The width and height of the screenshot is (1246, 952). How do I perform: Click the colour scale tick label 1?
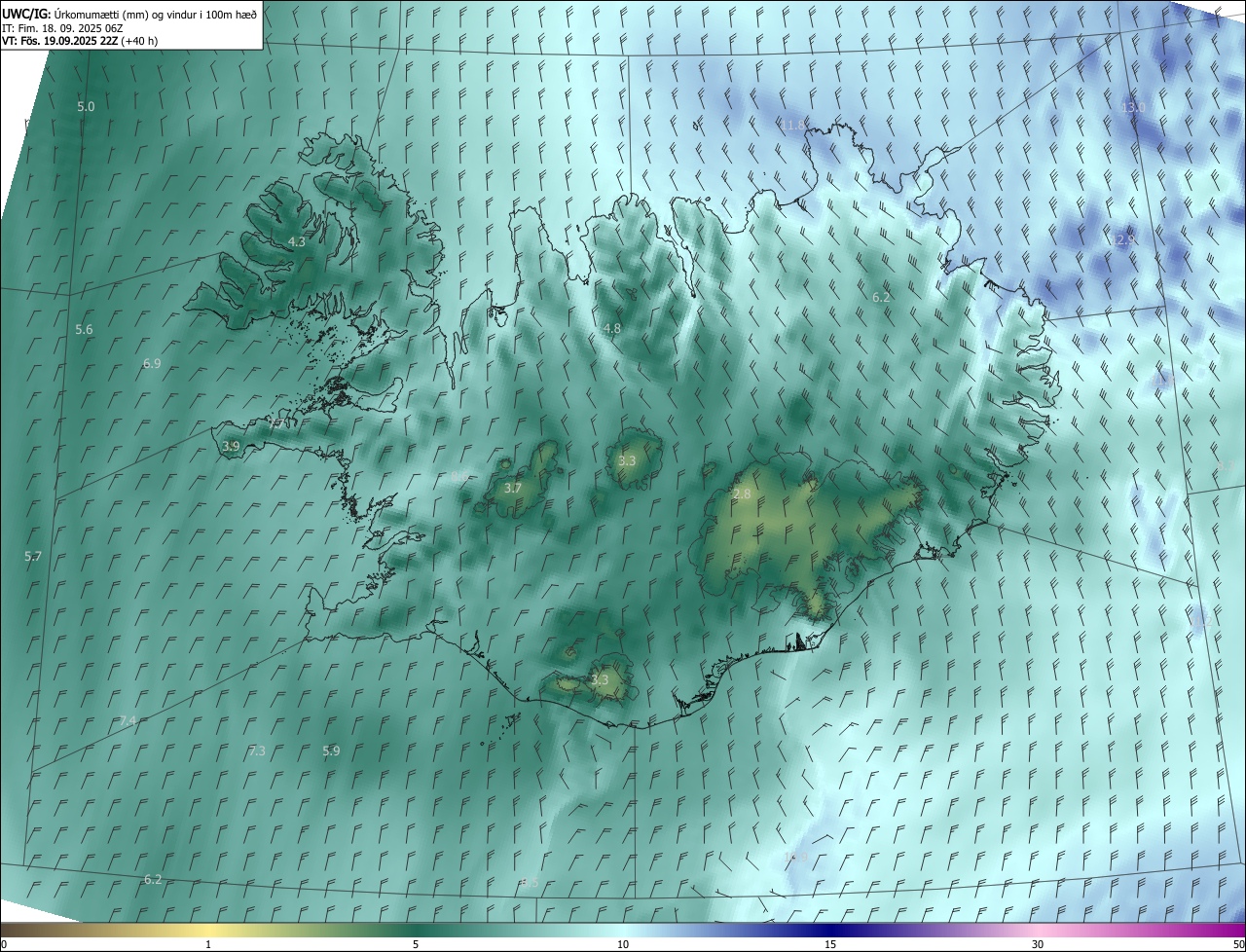(208, 944)
